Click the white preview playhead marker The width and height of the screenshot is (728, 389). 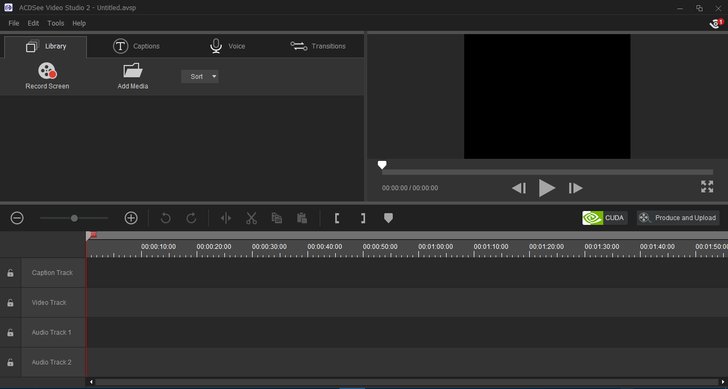(382, 165)
